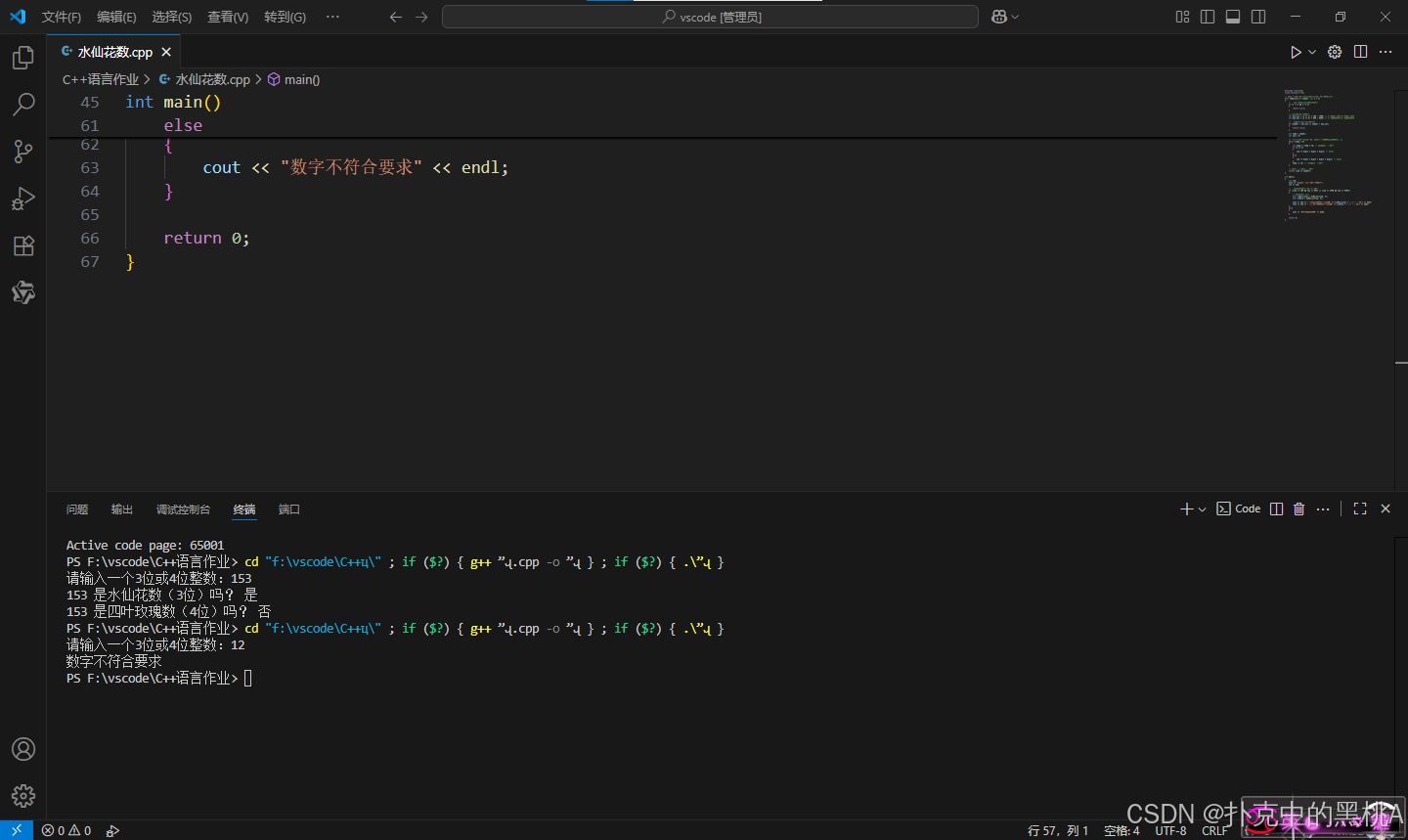1408x840 pixels.
Task: Expand the run button dropdown arrow
Action: tap(1312, 52)
